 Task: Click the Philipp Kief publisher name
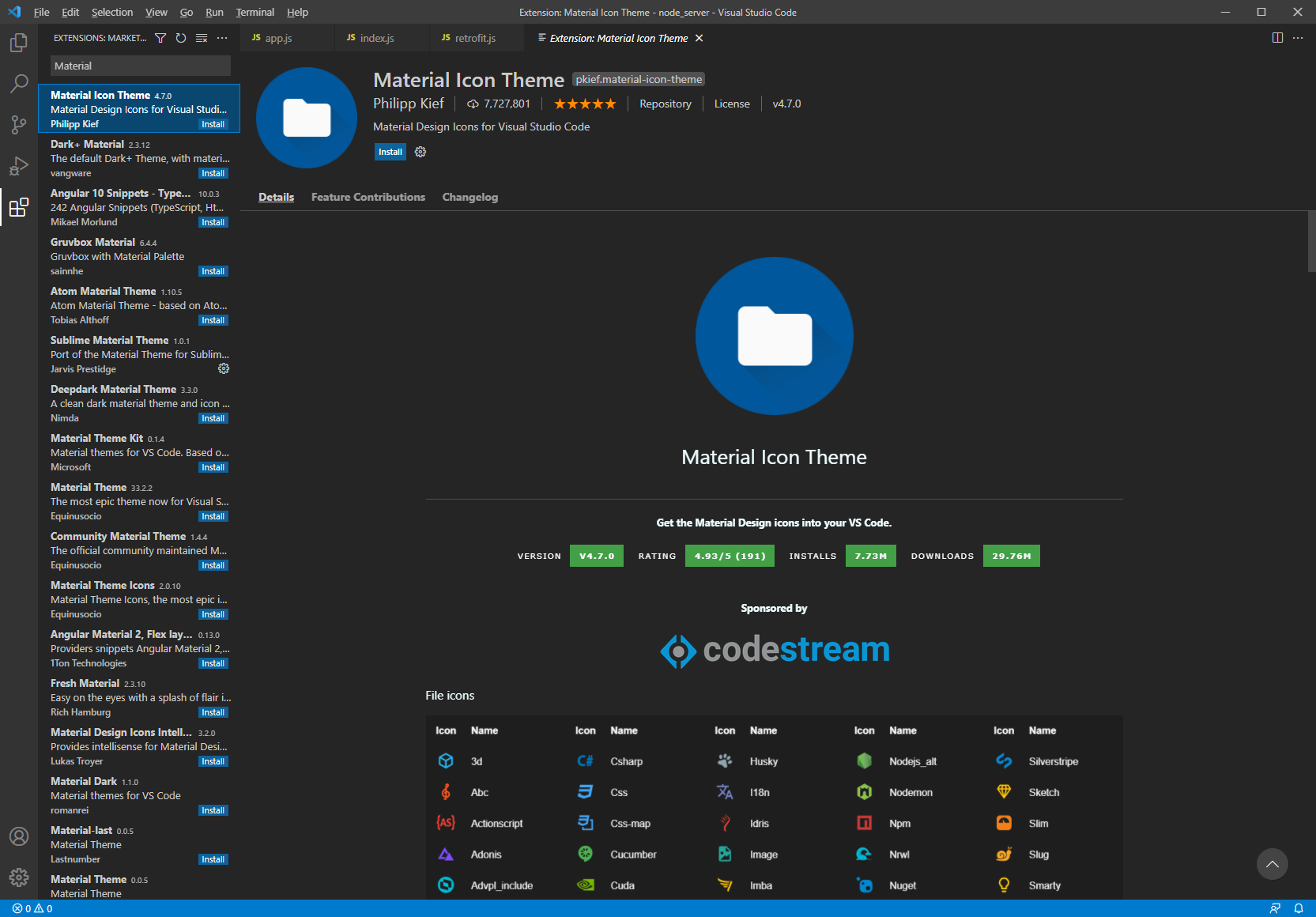(x=409, y=104)
